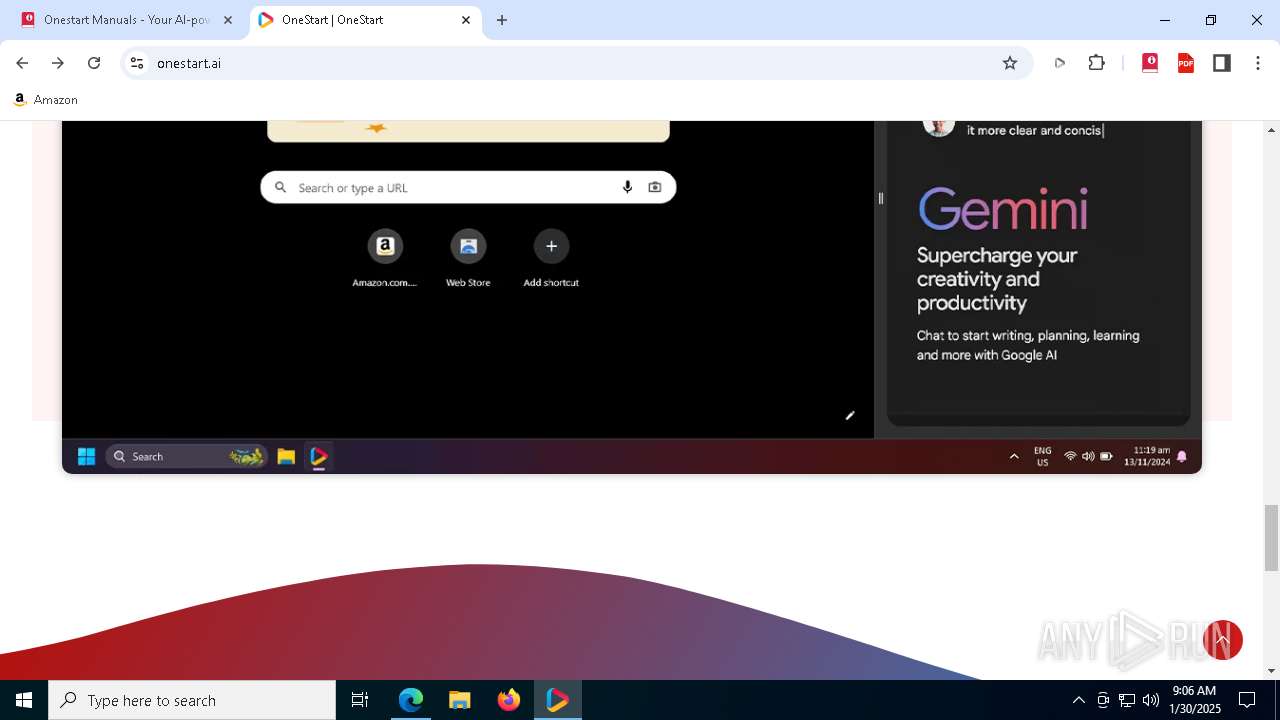
Task: Click the system clock showing 9:06 AM
Action: point(1195,700)
